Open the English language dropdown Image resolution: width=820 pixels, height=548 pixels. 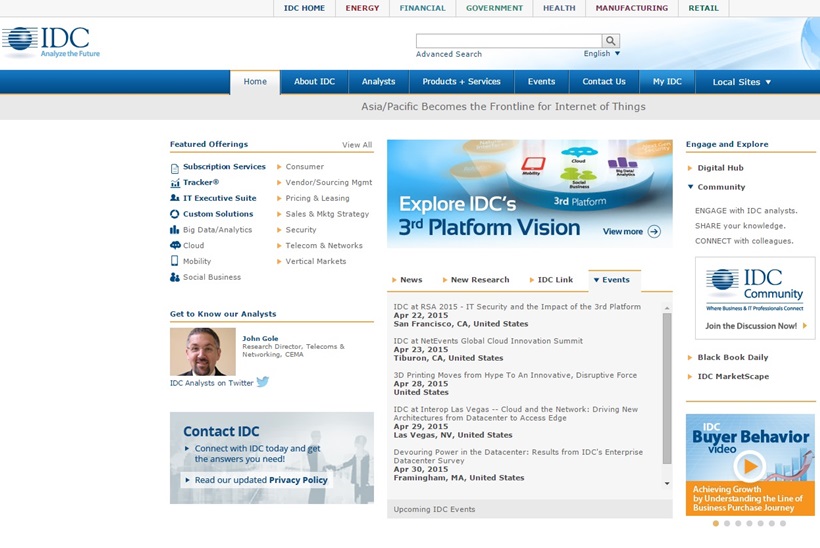point(602,53)
